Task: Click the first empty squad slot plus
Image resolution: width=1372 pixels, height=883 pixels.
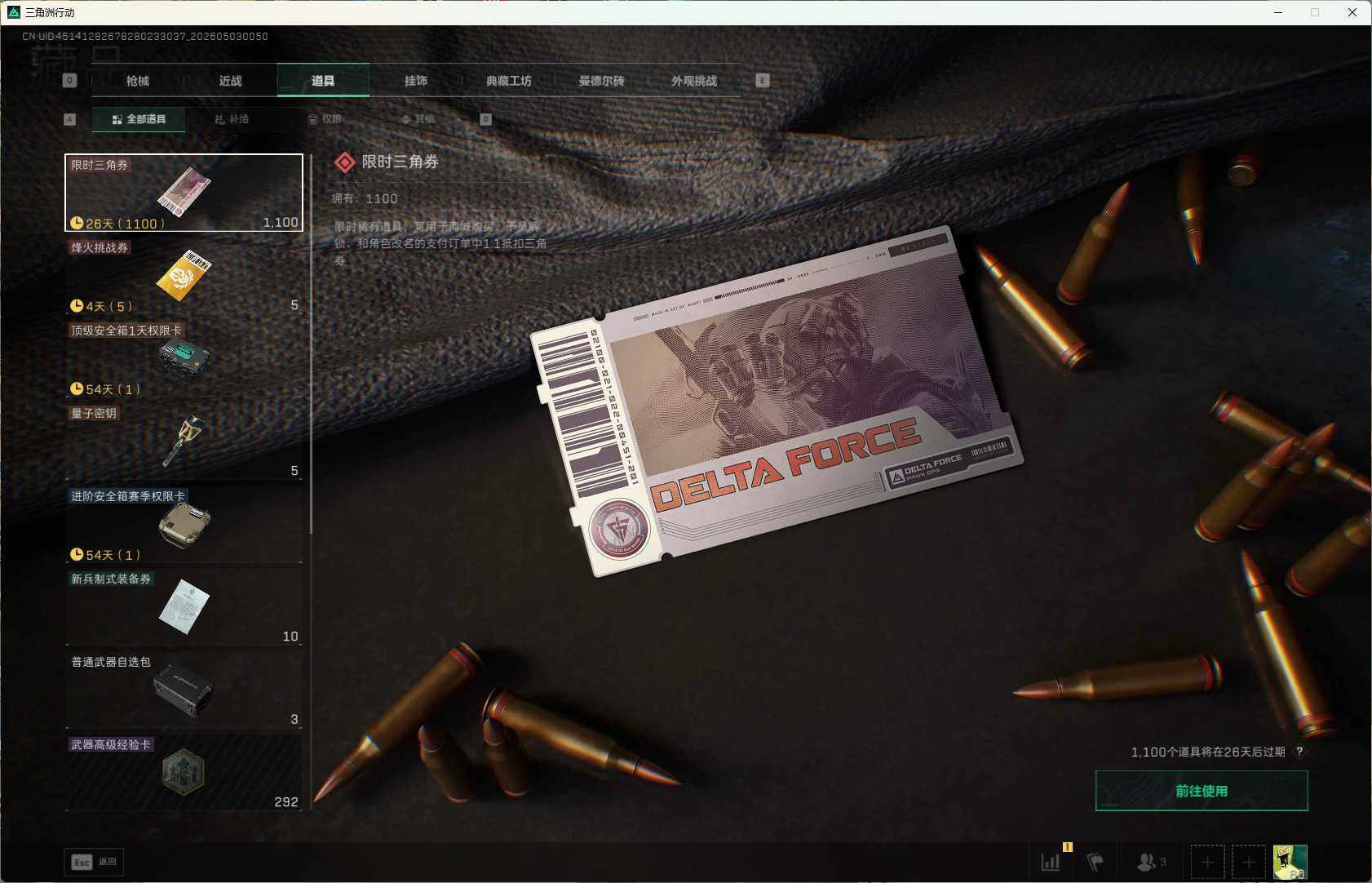Action: [x=1207, y=862]
